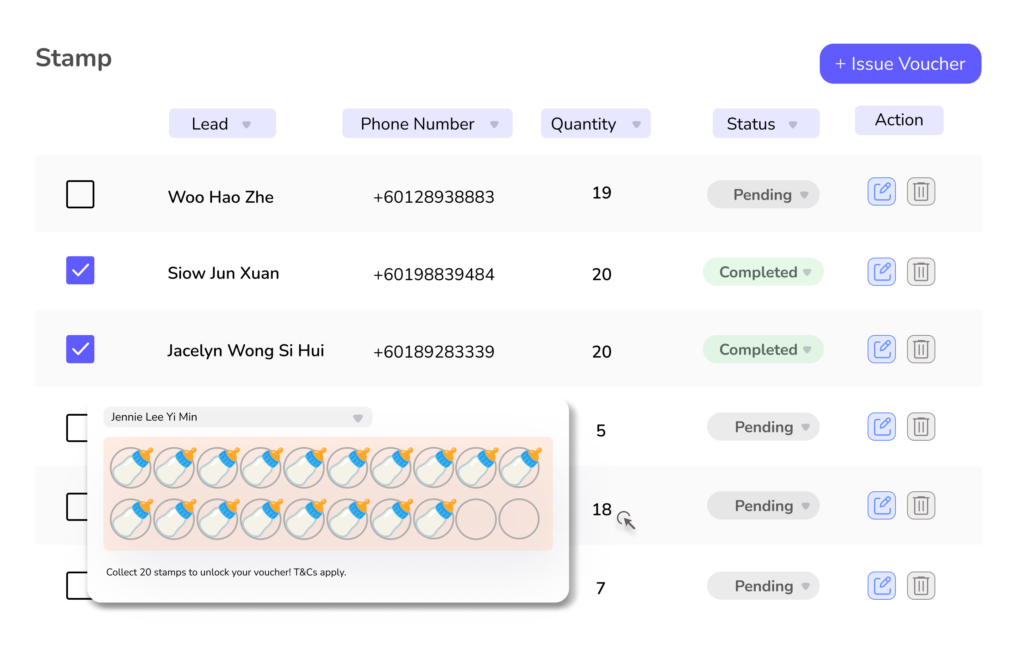Delete the Jacelyn Wong Si Hui row

click(921, 349)
